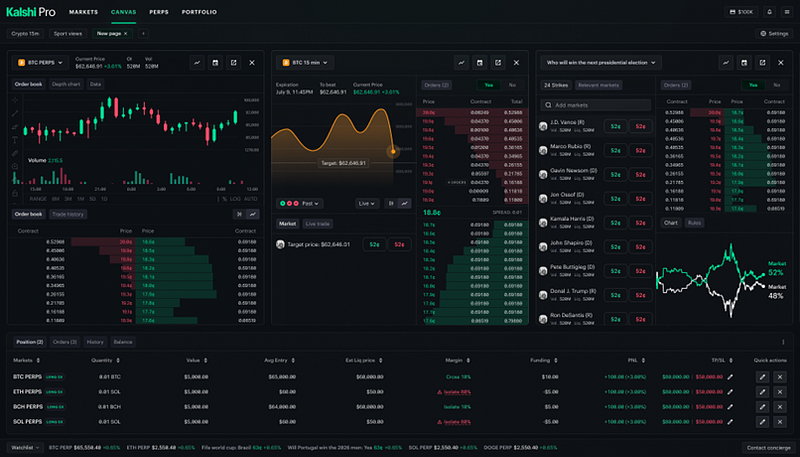Viewport: 800px width, 457px height.
Task: Sort positions by Margin column
Action: 458,361
